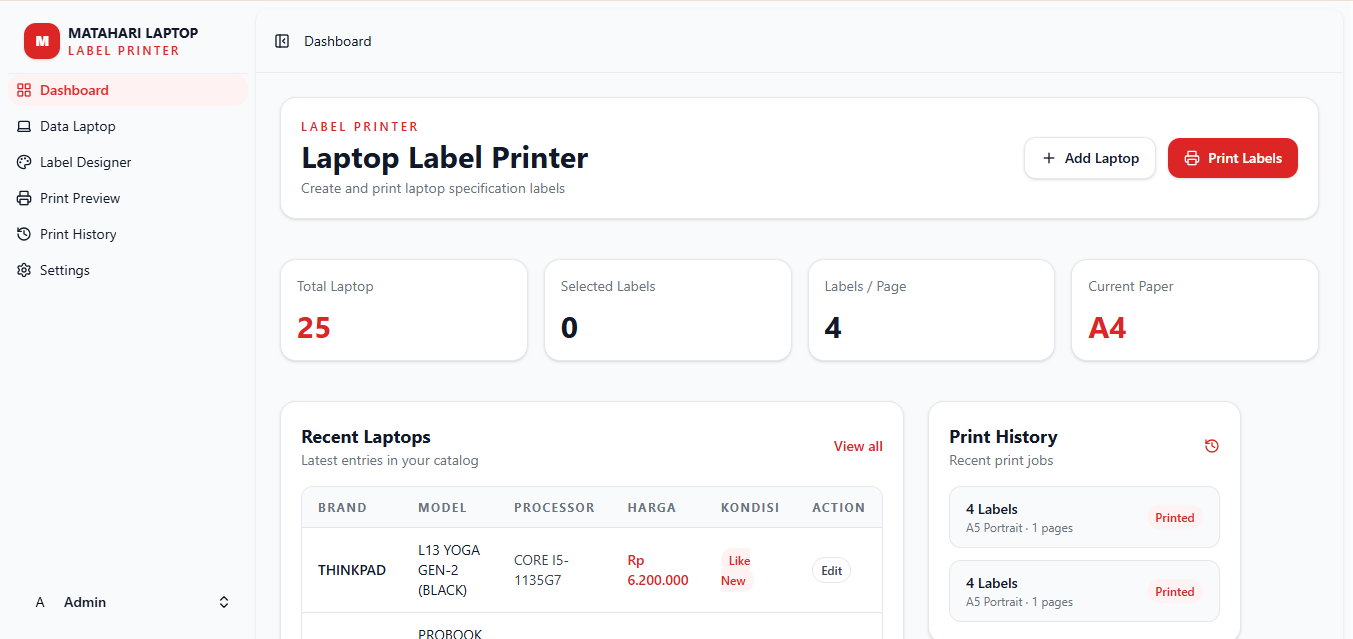Click the HARGA column header

[x=652, y=507]
